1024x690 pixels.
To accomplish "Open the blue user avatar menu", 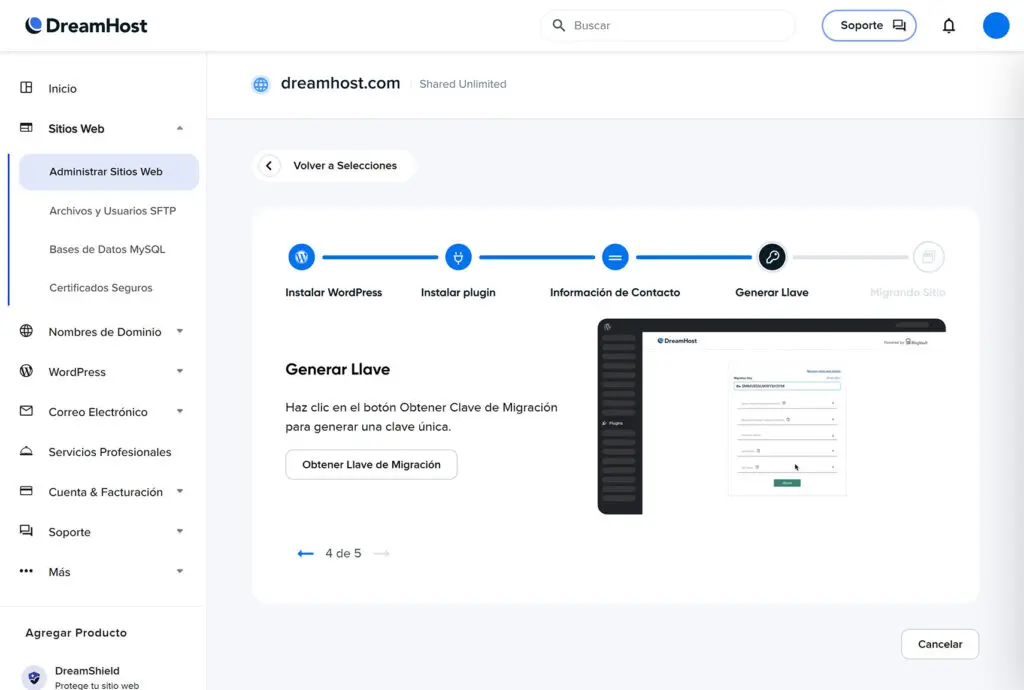I will click(996, 25).
